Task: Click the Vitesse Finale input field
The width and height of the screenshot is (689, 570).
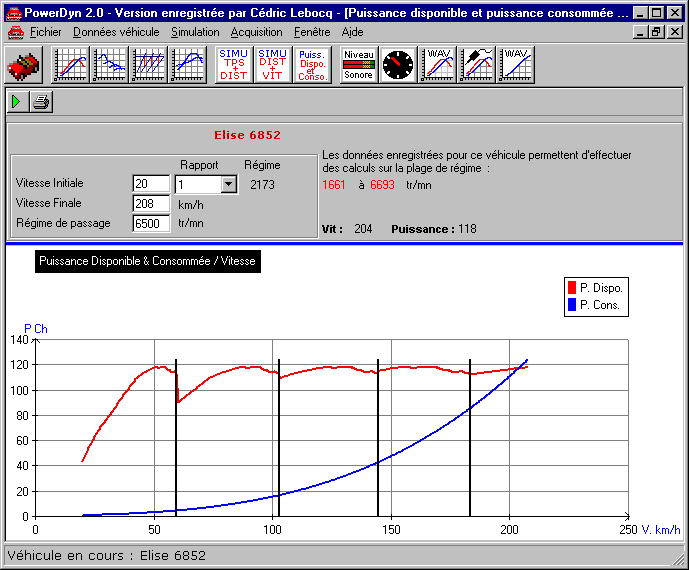Action: pyautogui.click(x=151, y=204)
